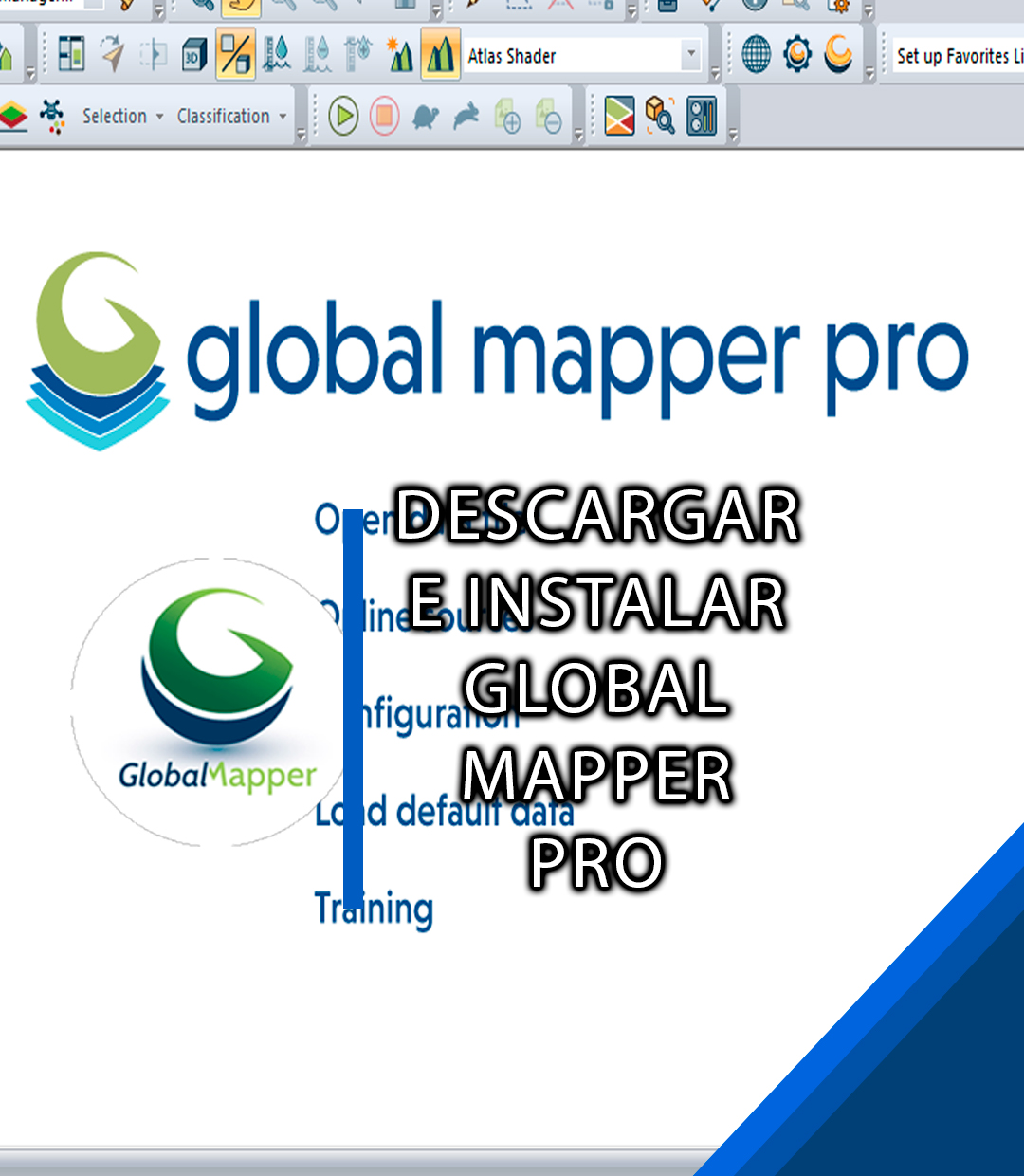Image resolution: width=1024 pixels, height=1176 pixels.
Task: Click the cube with magnifier icon
Action: click(660, 116)
